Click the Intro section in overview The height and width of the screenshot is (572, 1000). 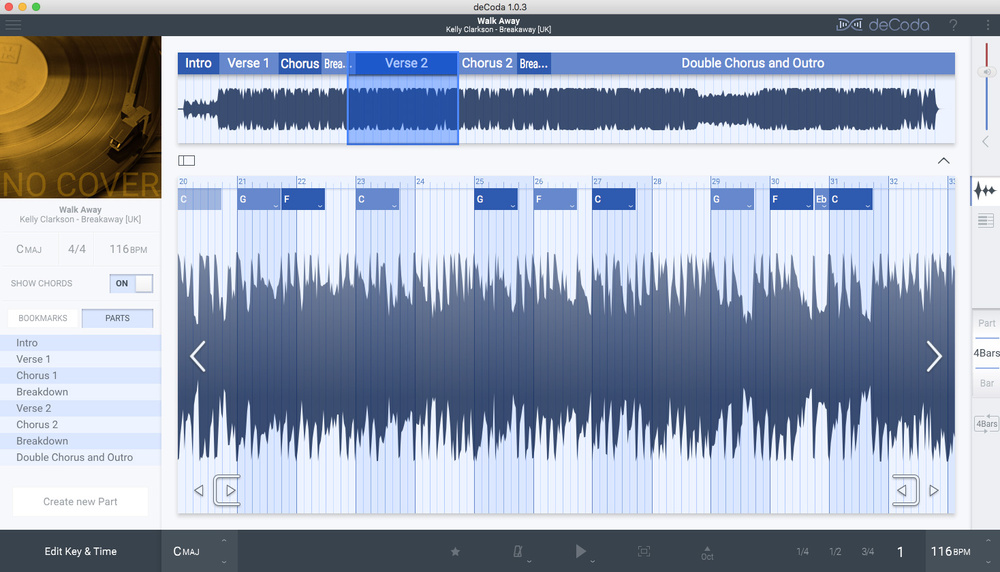point(198,63)
